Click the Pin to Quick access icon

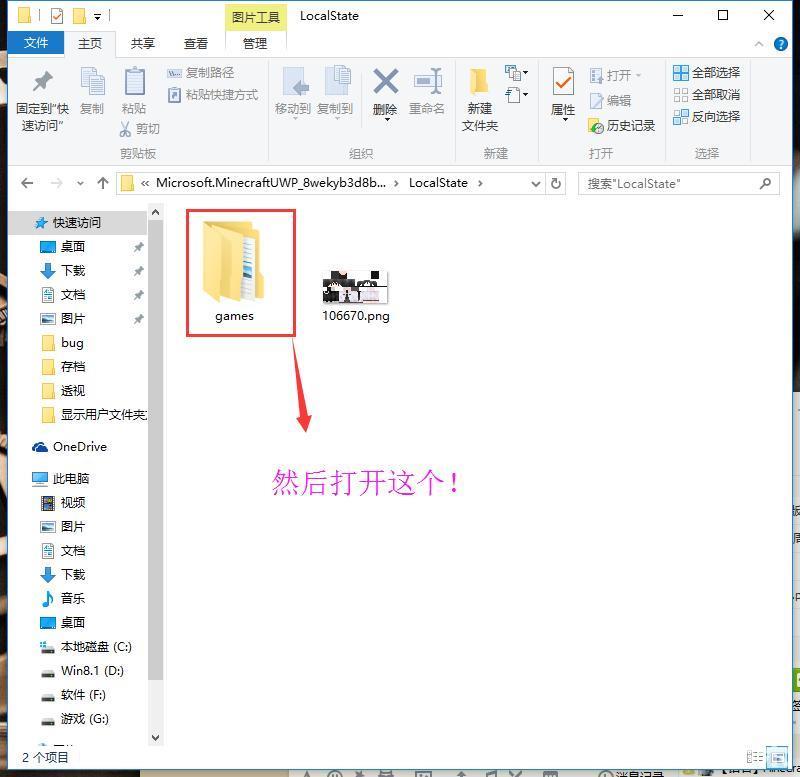click(42, 82)
